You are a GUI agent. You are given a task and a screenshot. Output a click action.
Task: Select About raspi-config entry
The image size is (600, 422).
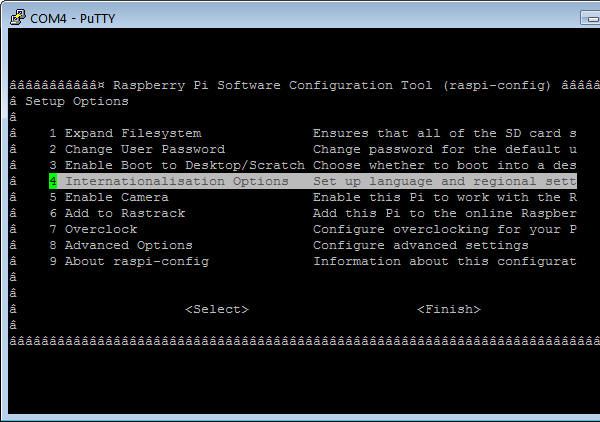tap(136, 261)
